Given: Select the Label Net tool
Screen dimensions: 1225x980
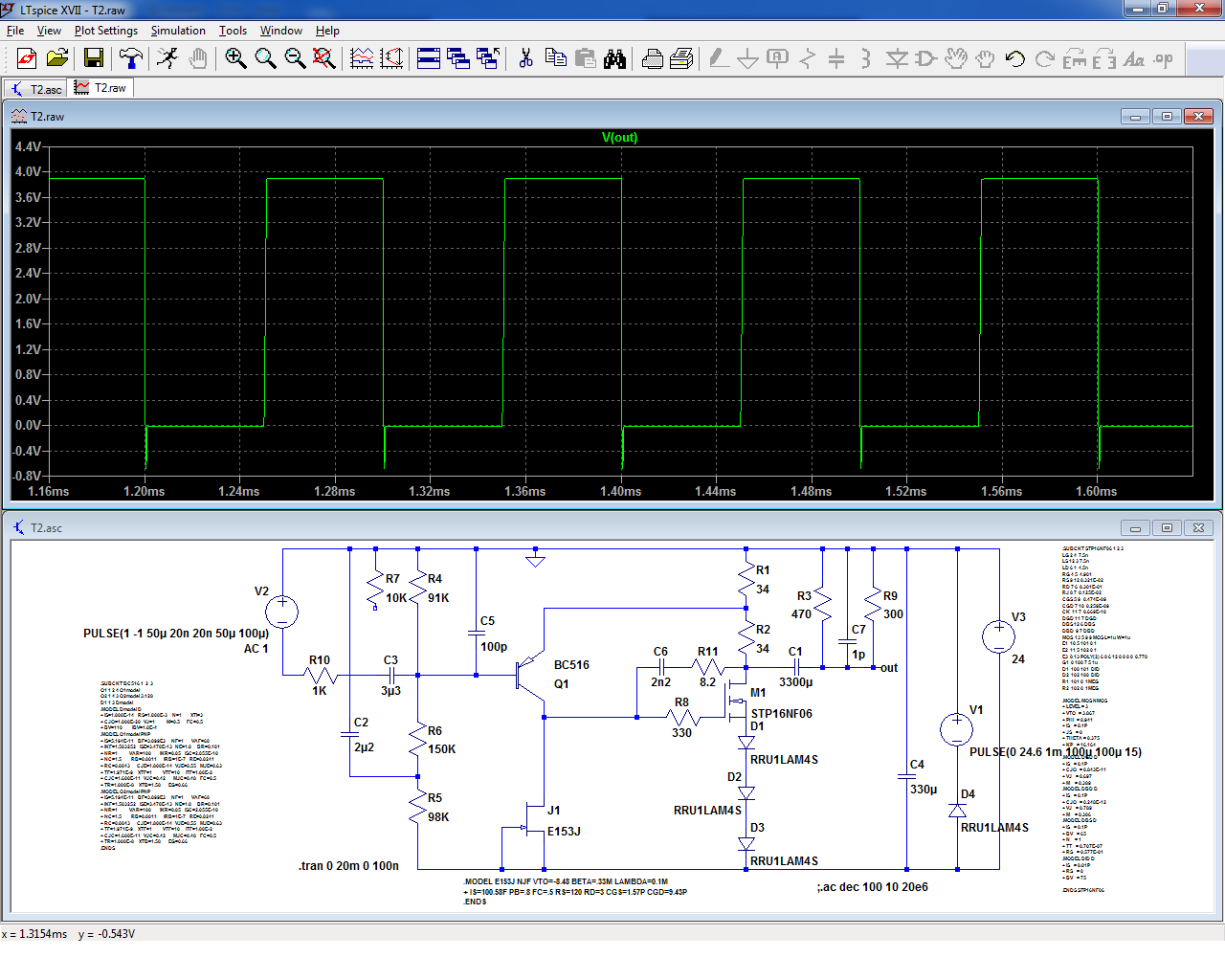Looking at the screenshot, I should (x=777, y=59).
